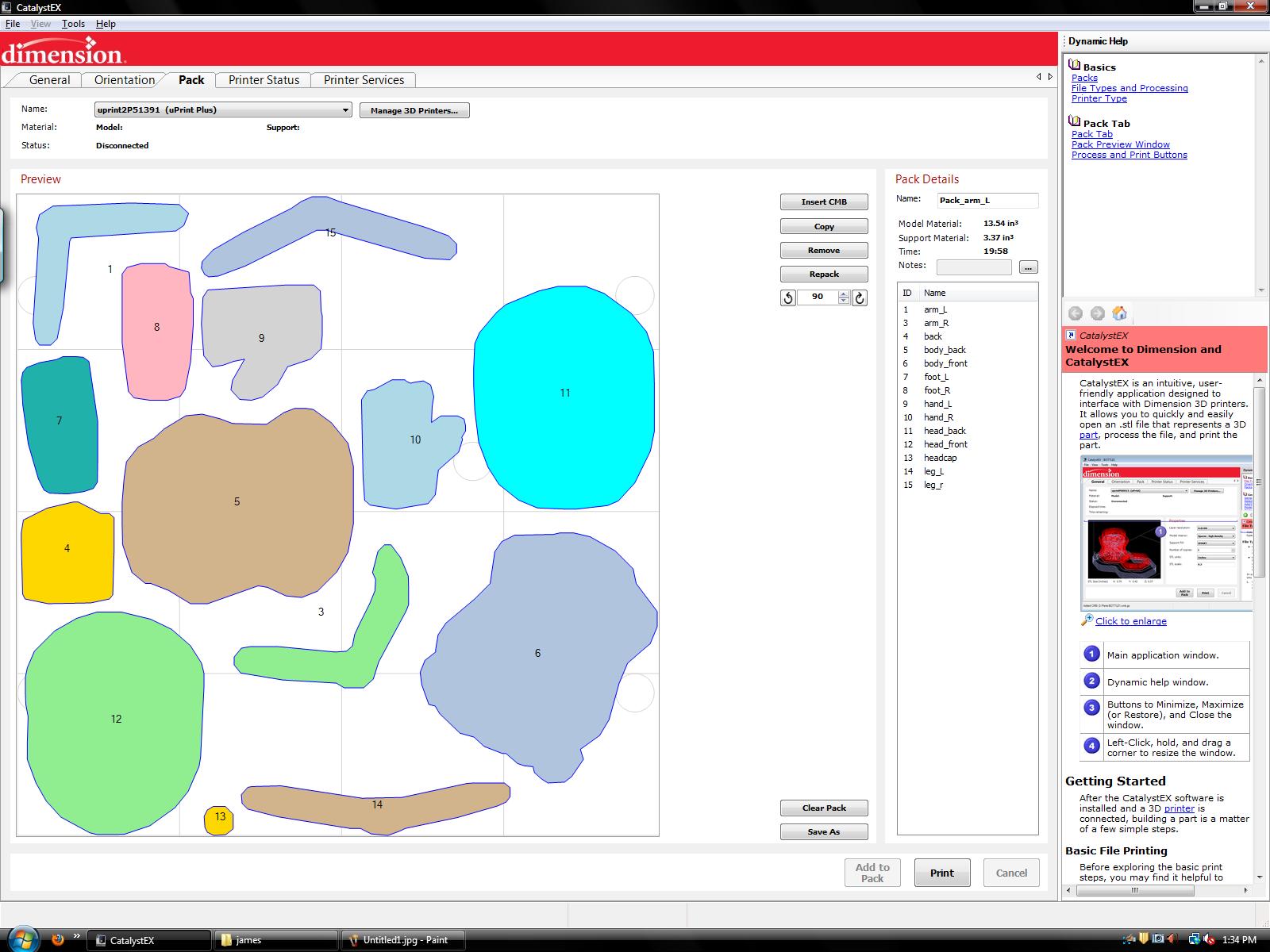
Task: Click the Remove button
Action: click(824, 251)
